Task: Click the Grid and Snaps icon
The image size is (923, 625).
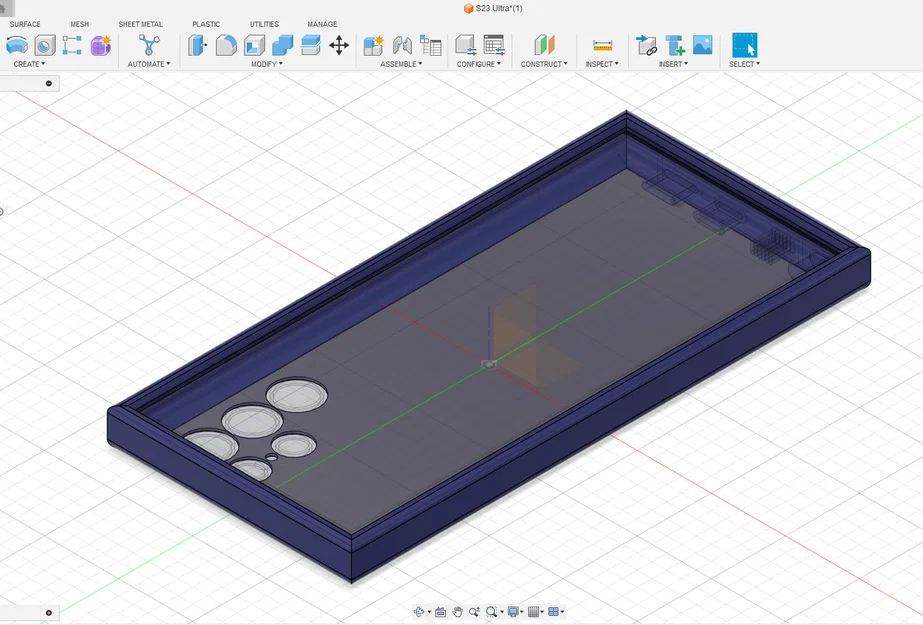Action: tap(533, 612)
